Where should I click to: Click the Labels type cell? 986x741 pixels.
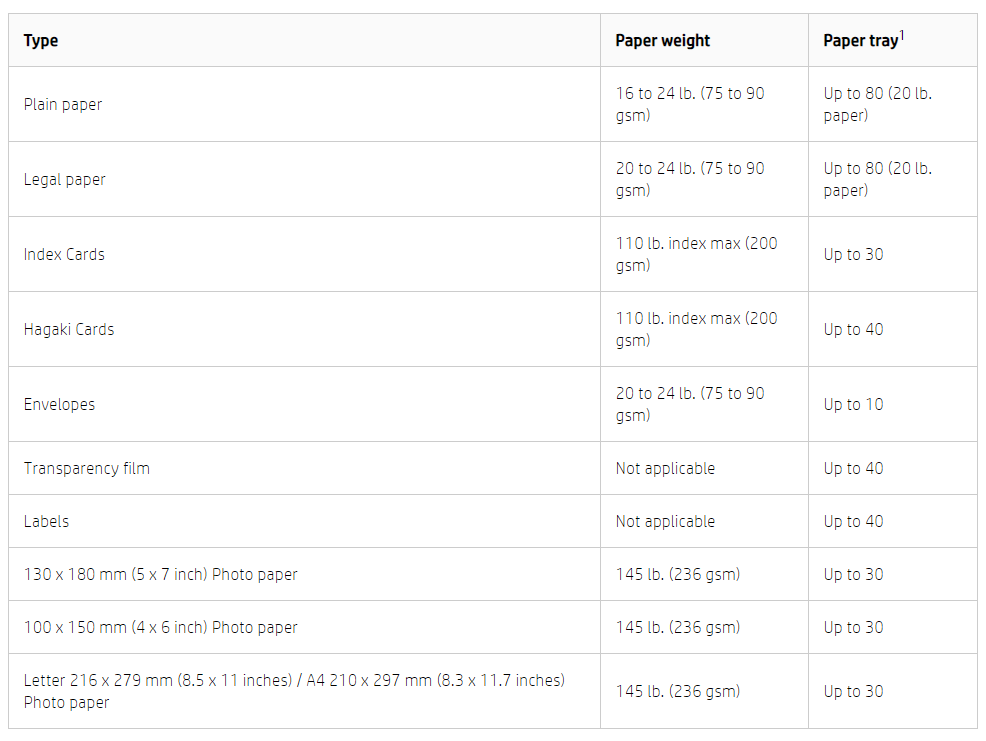coord(47,521)
